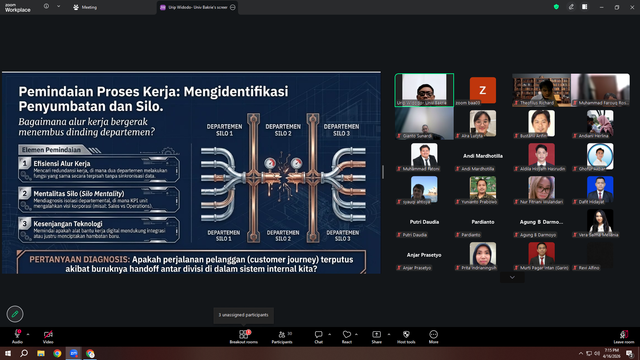This screenshot has width=640, height=360.
Task: Select Muhammad Farouq's video tile
Action: click(x=600, y=90)
